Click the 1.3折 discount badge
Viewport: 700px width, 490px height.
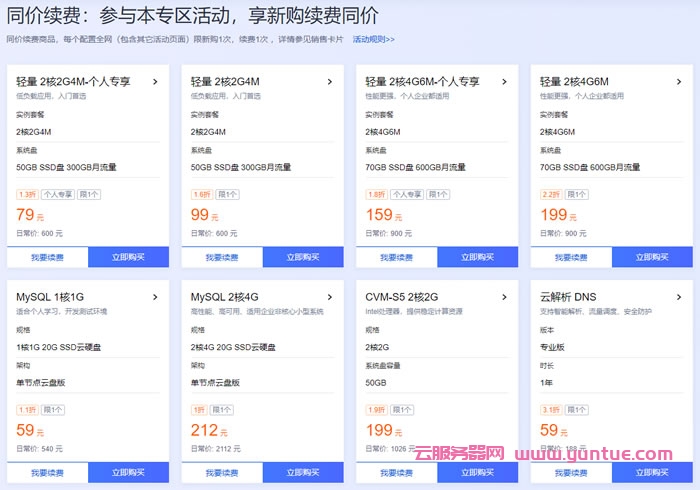[x=26, y=195]
